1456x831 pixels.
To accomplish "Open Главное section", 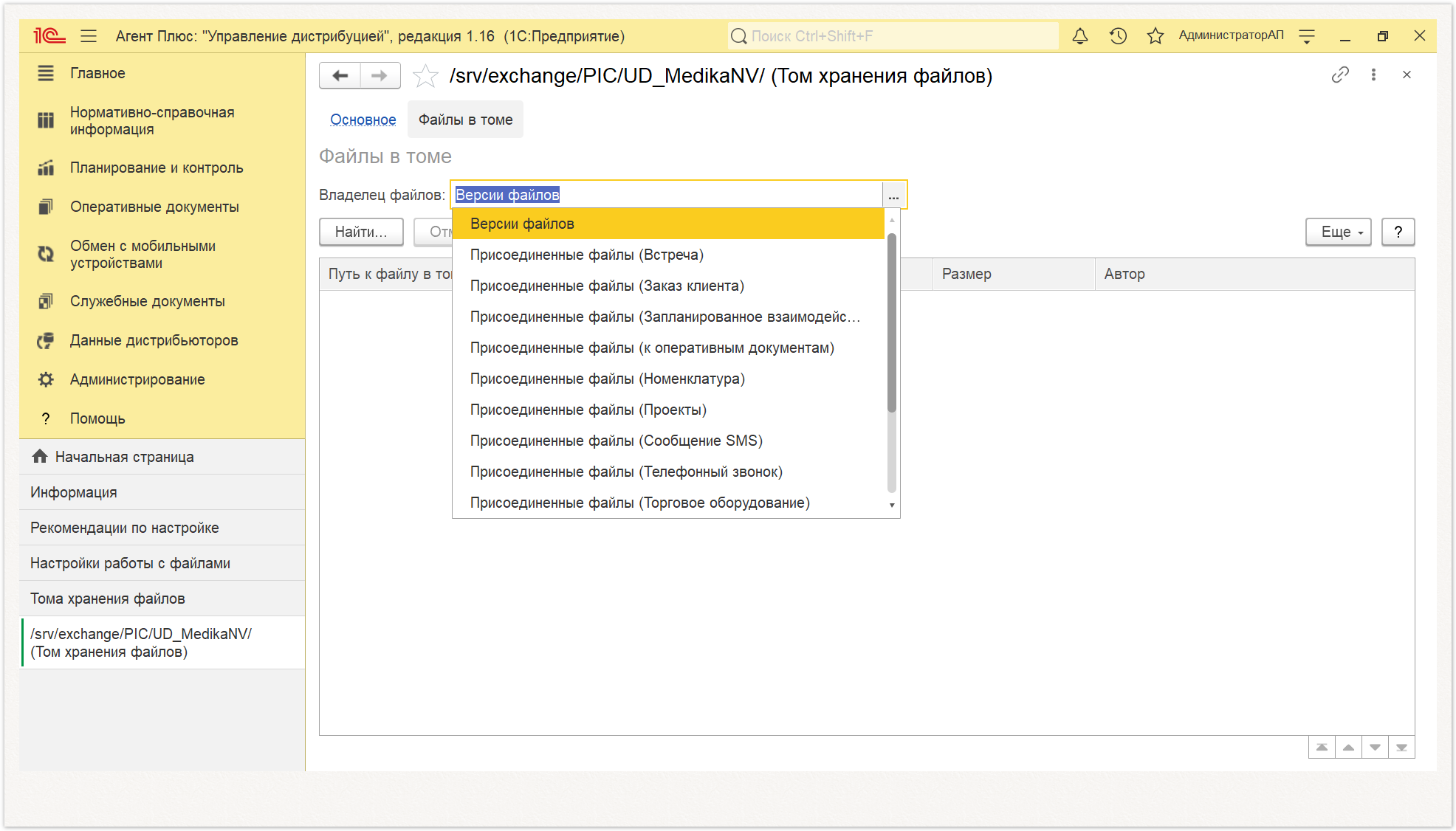I will (162, 73).
